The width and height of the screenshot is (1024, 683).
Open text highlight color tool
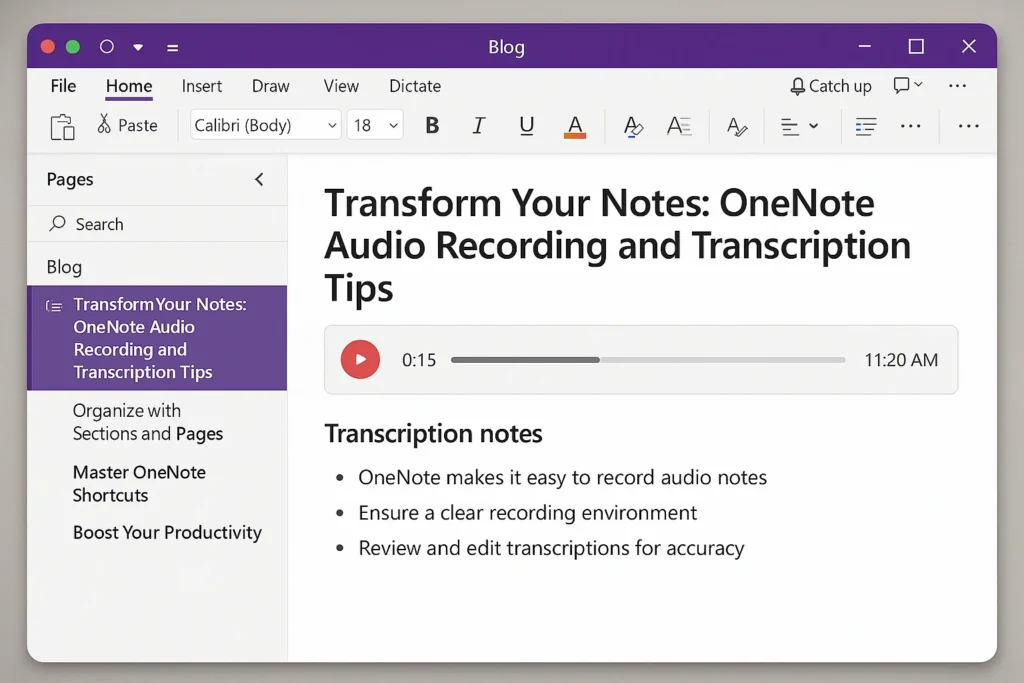coord(632,126)
